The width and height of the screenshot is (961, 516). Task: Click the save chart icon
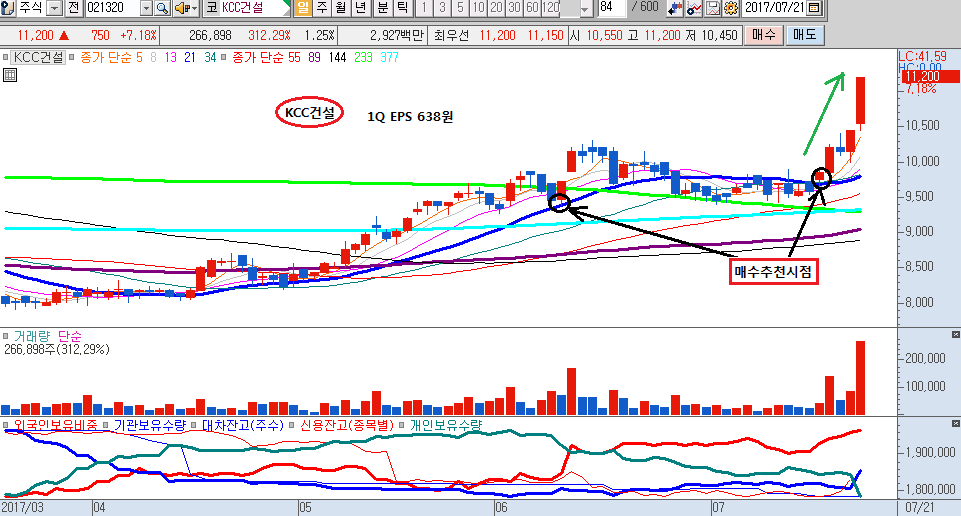(x=713, y=8)
